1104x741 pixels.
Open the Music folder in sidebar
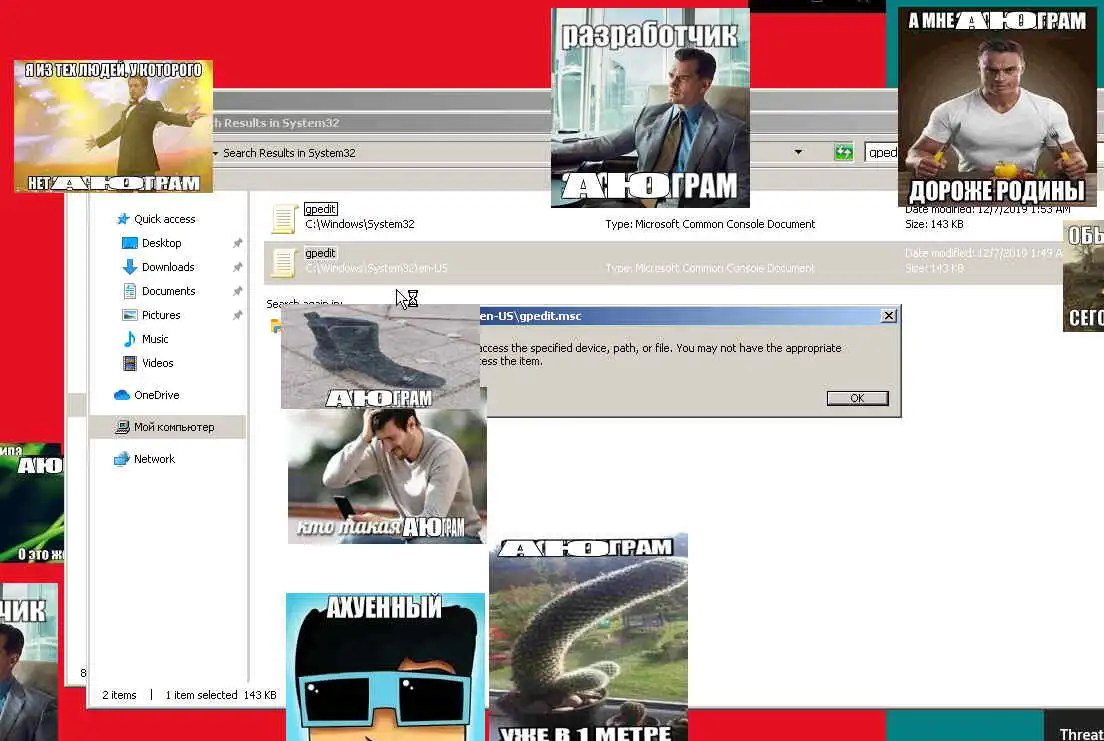155,339
